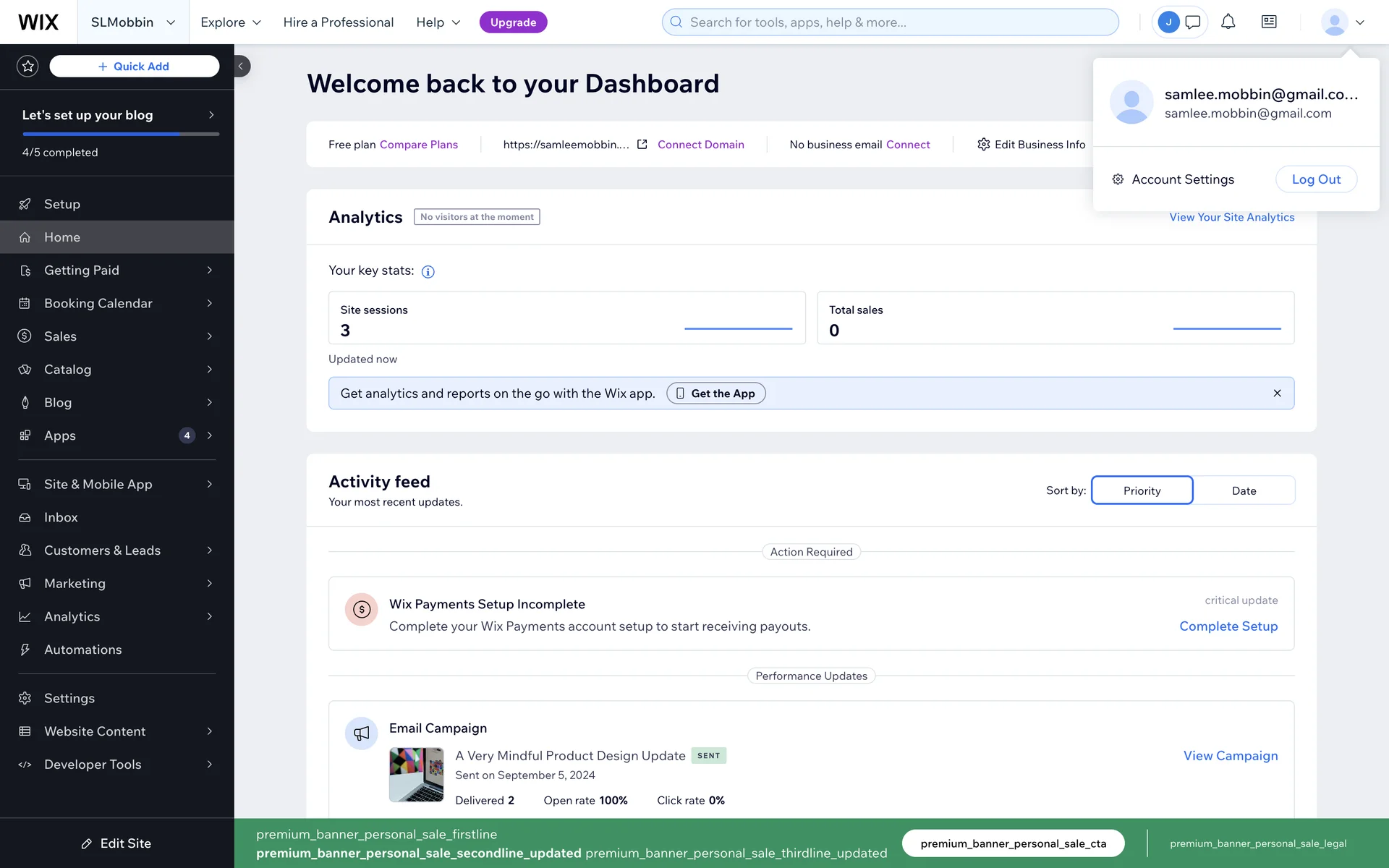
Task: Go to Automations in the sidebar
Action: (x=82, y=650)
